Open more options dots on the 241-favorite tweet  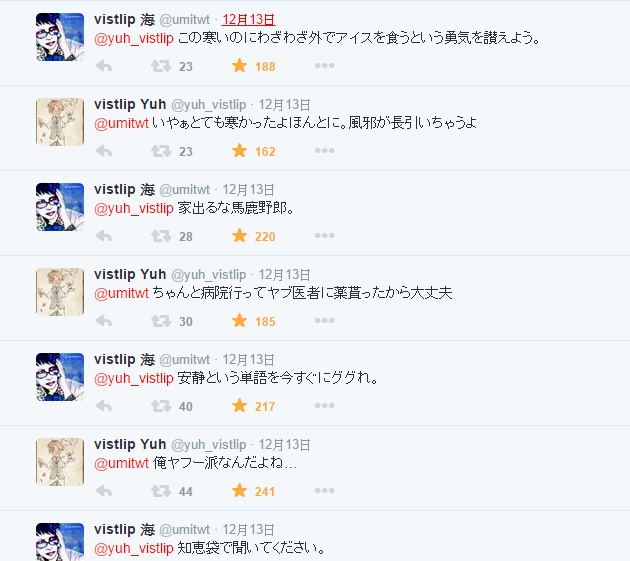tap(325, 491)
